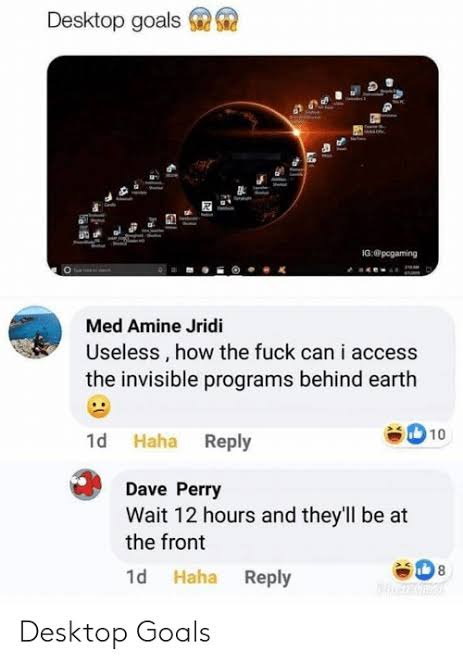463x663 pixels.
Task: Click the taskbar clock
Action: coord(412,269)
